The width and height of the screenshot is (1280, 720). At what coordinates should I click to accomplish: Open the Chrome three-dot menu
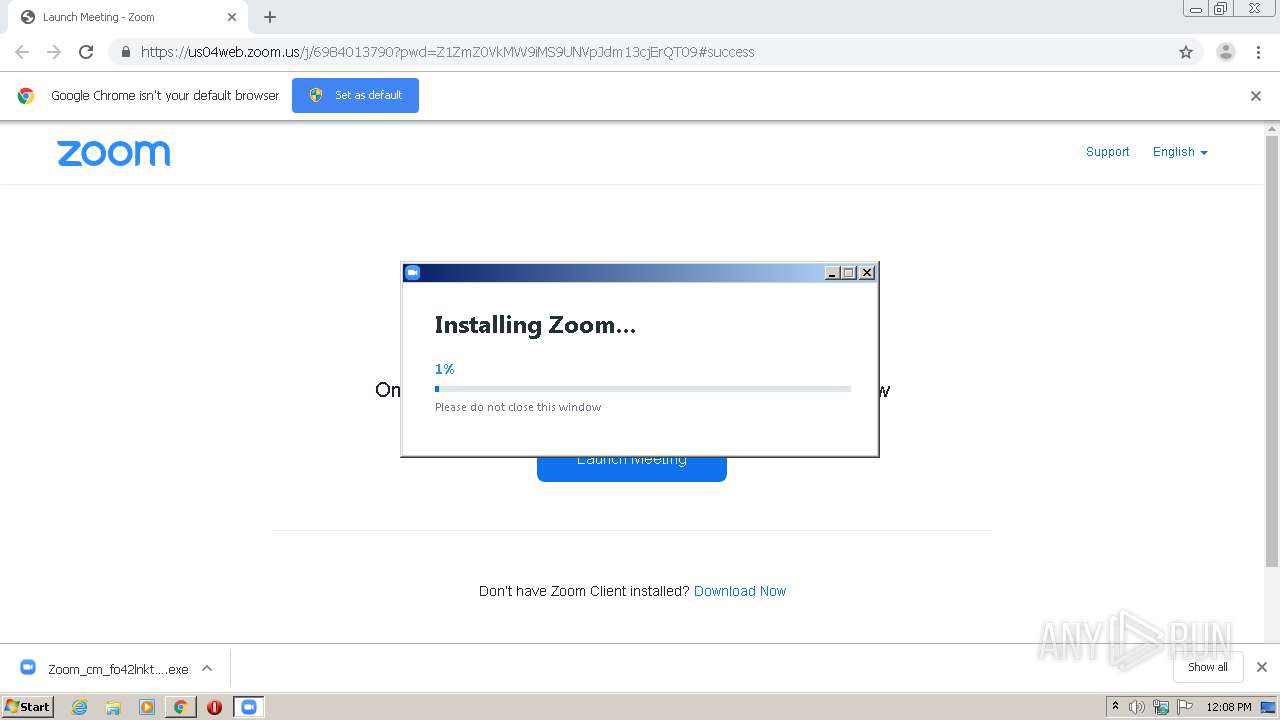pos(1258,52)
